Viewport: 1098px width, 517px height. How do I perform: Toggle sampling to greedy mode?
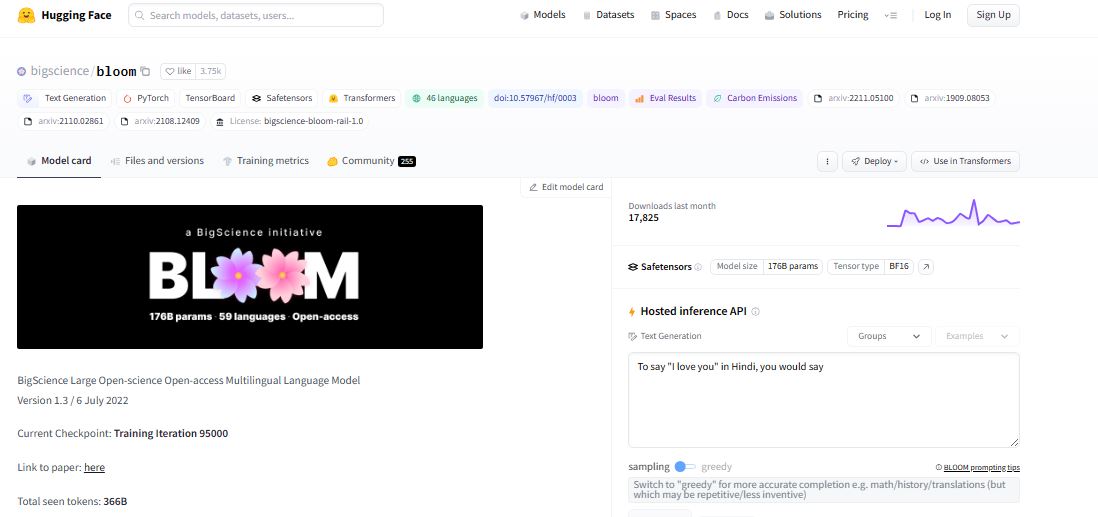[684, 467]
